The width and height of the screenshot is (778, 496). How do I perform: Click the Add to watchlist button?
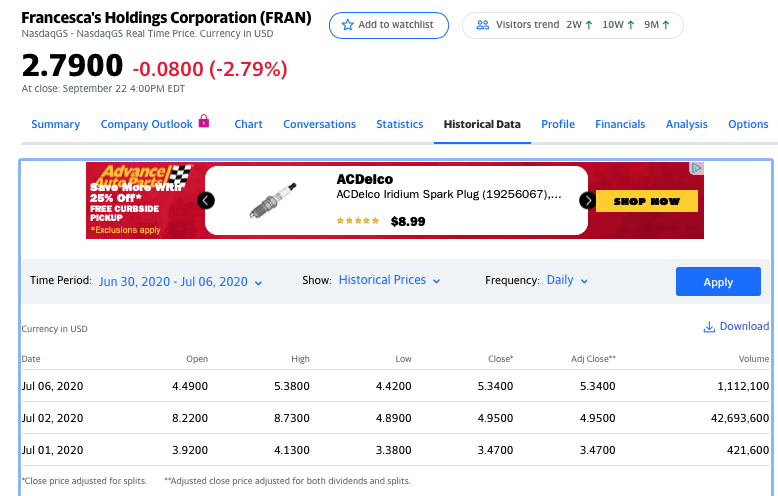click(x=389, y=25)
